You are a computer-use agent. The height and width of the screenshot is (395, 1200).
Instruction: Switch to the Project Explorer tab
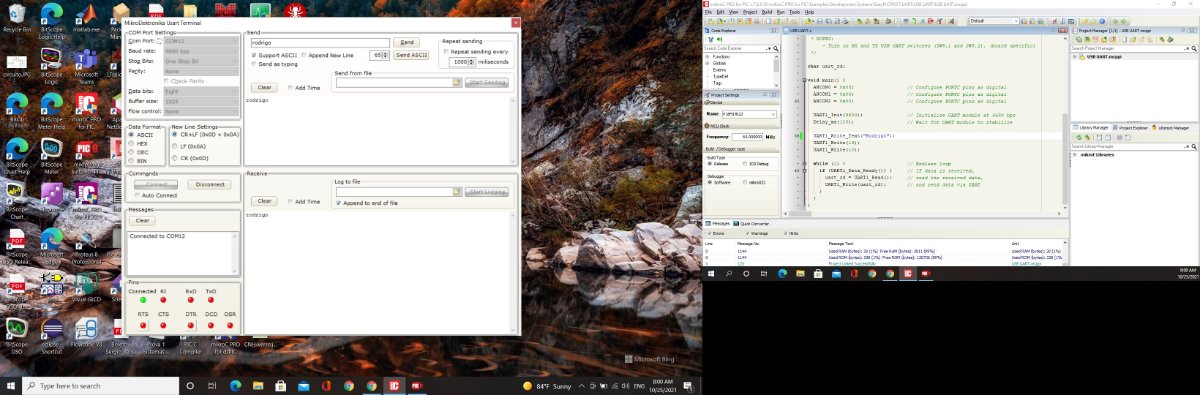pos(1130,128)
